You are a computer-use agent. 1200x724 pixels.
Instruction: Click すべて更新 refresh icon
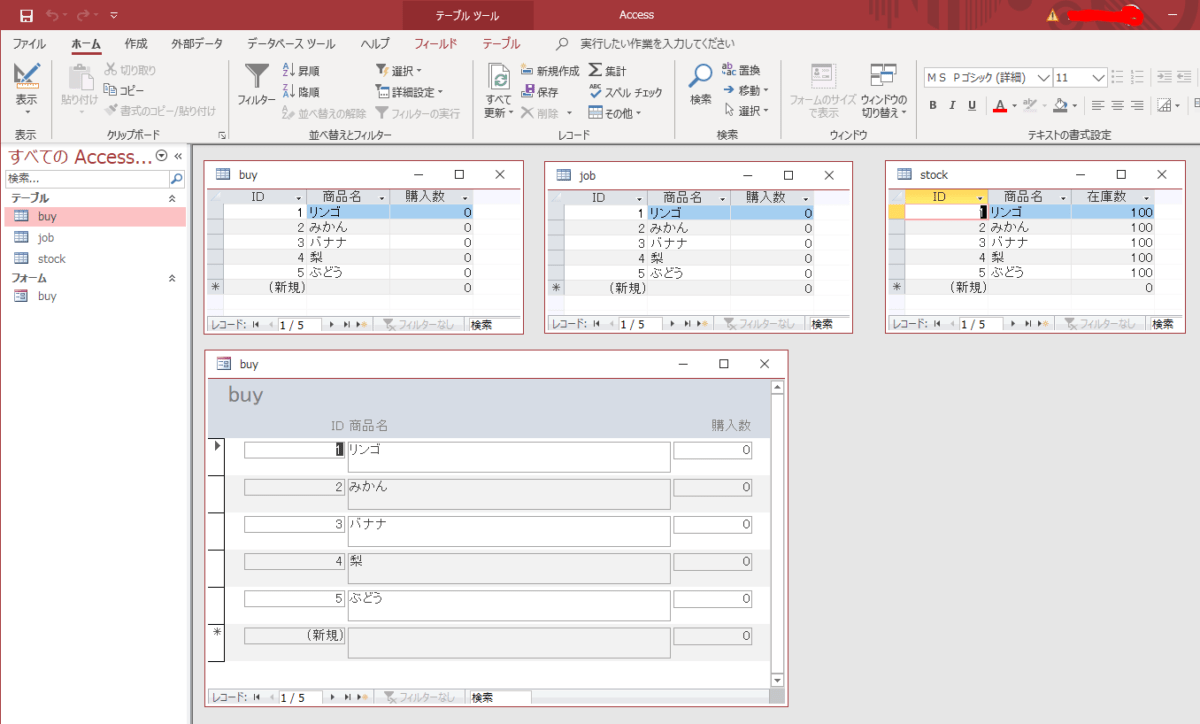pos(499,77)
